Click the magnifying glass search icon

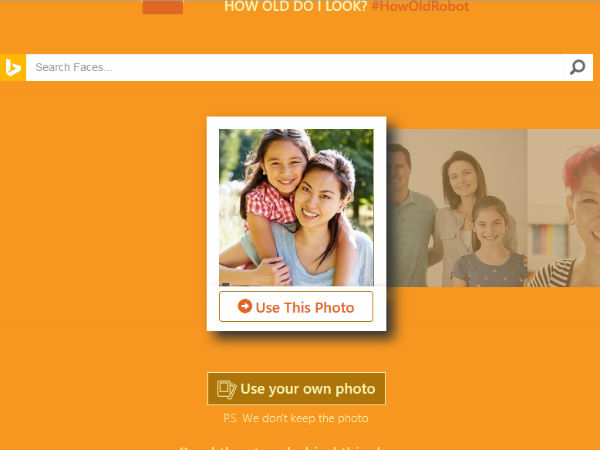pyautogui.click(x=577, y=67)
